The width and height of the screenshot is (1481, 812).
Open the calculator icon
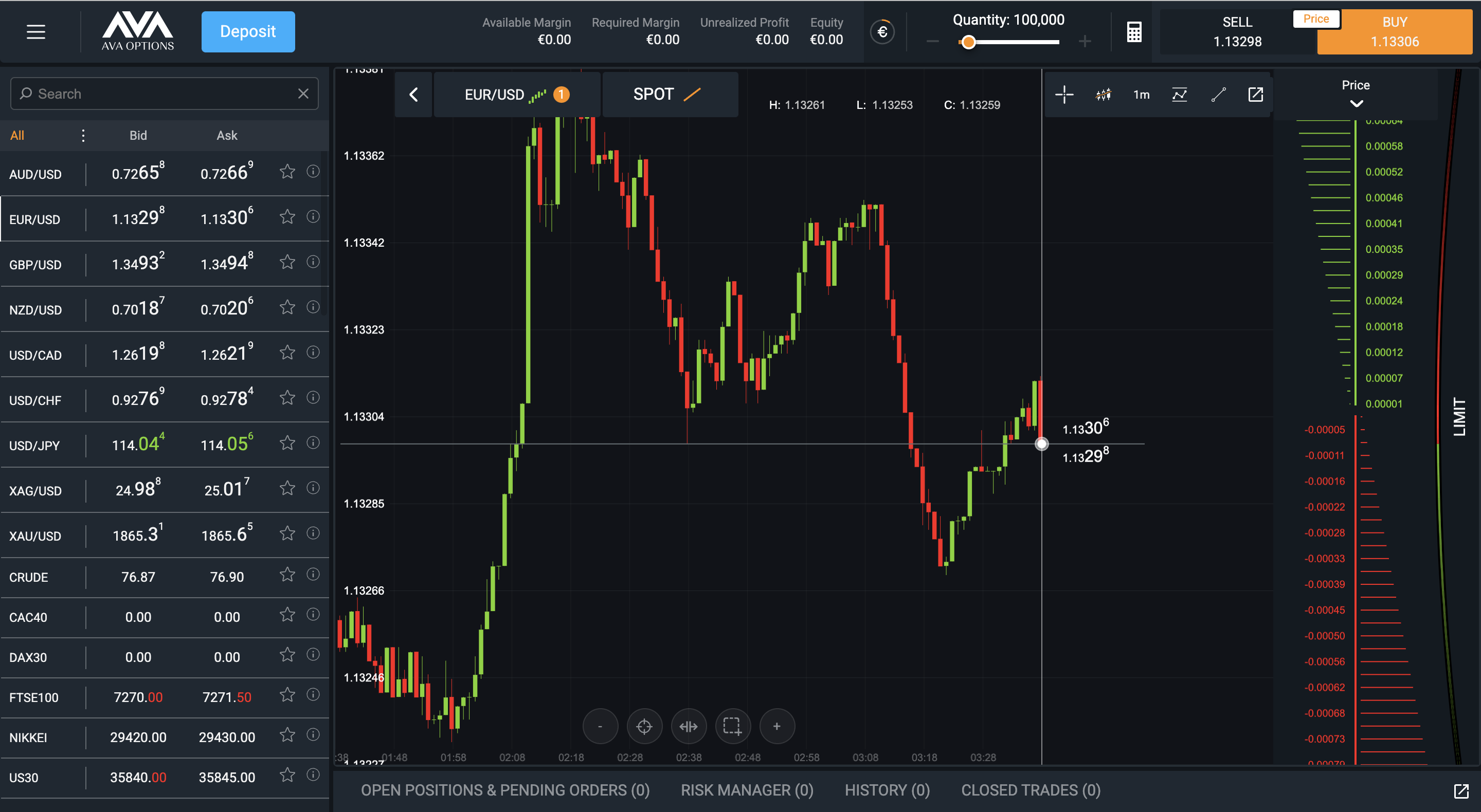point(1134,32)
